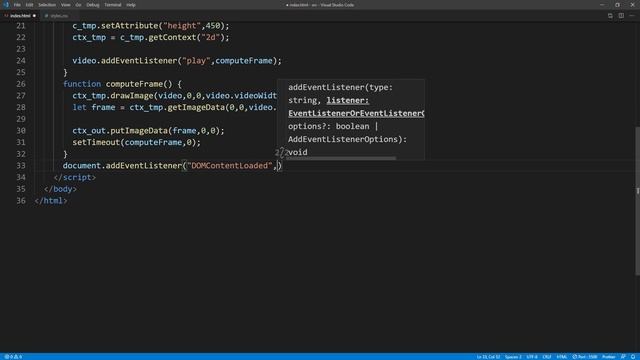The width and height of the screenshot is (640, 360).
Task: Click the VS Code logo icon
Action: (6, 5)
